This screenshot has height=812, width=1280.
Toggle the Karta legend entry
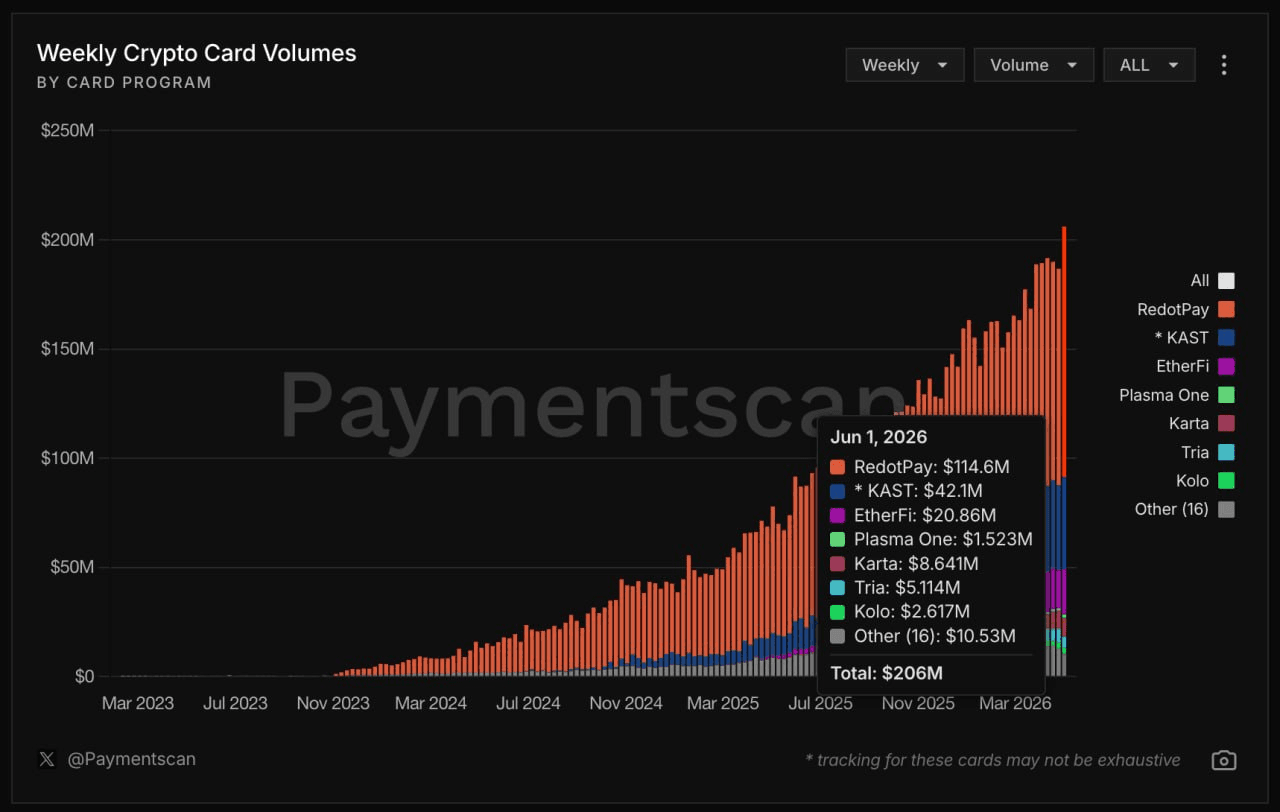1202,423
